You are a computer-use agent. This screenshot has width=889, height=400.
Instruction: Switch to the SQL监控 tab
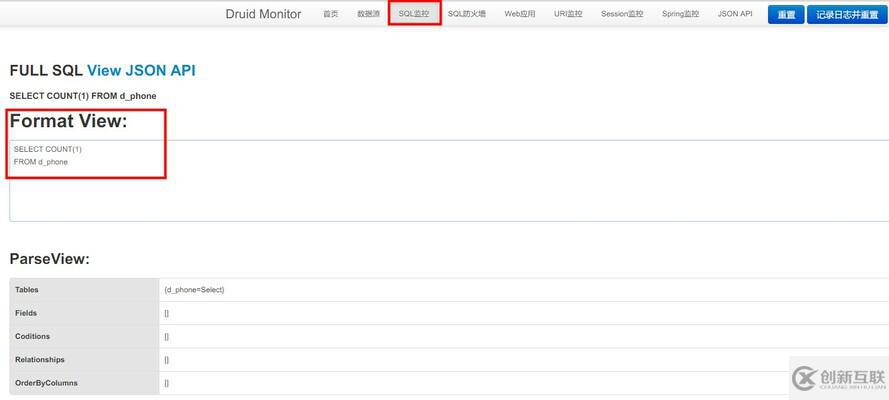tap(414, 14)
